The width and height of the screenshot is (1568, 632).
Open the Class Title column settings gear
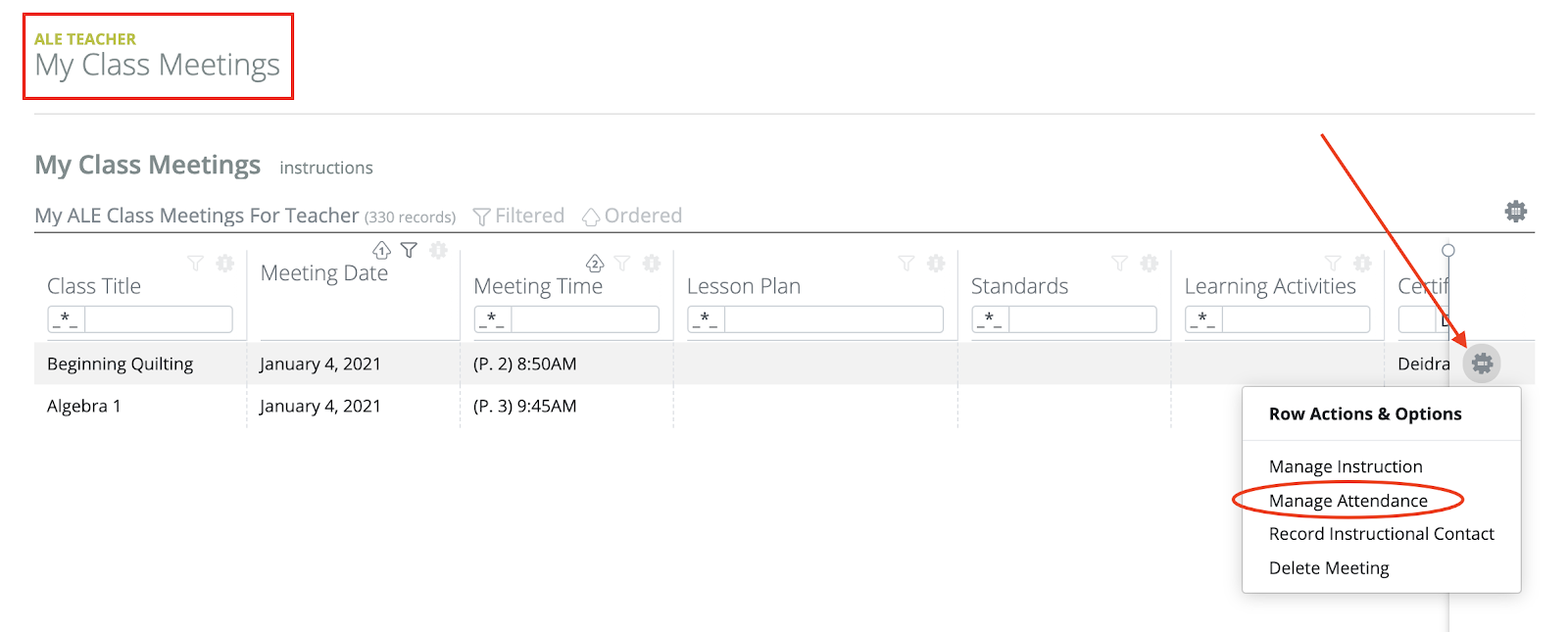tap(225, 263)
